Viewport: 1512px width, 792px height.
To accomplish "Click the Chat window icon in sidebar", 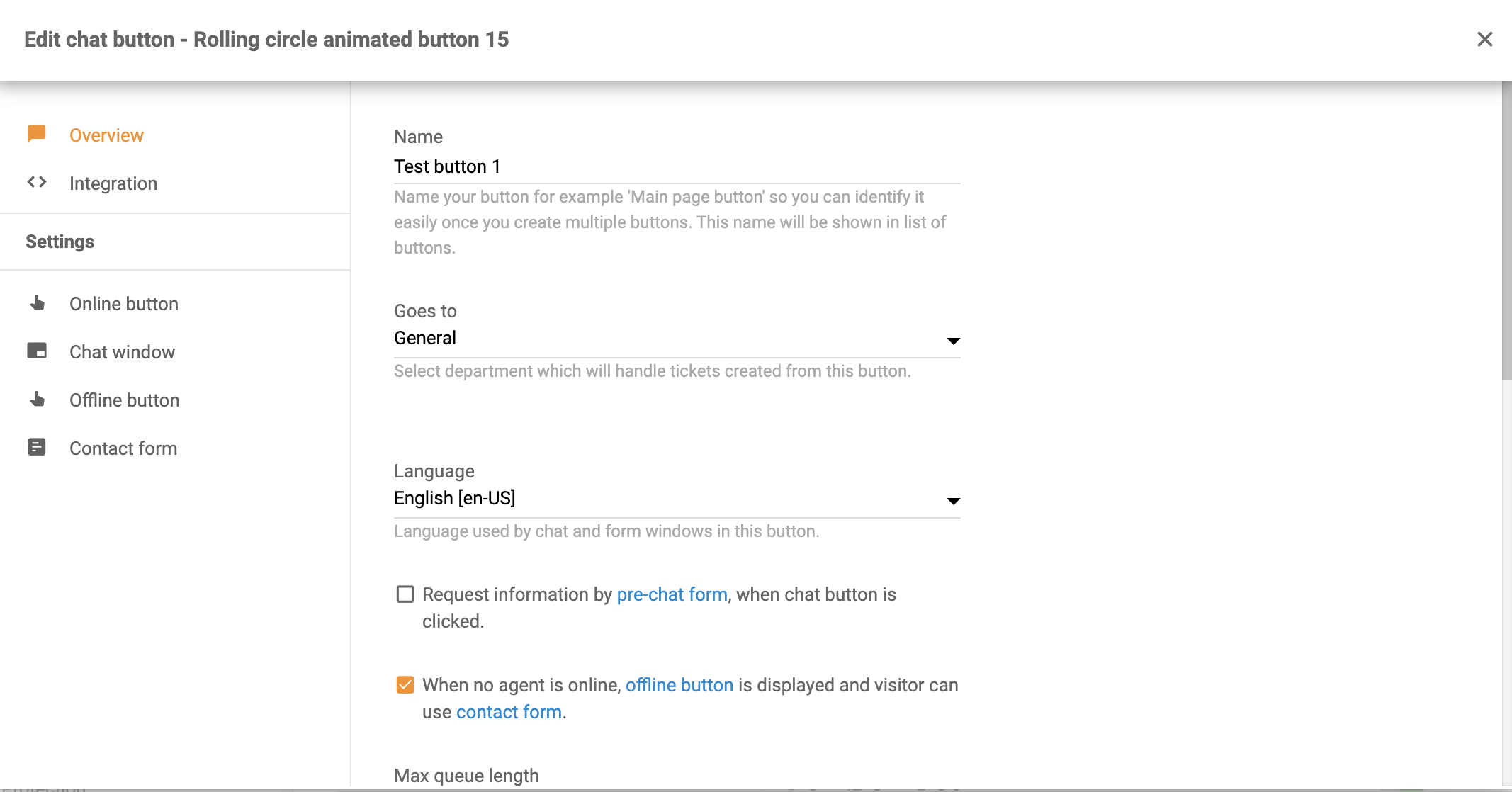I will click(37, 351).
